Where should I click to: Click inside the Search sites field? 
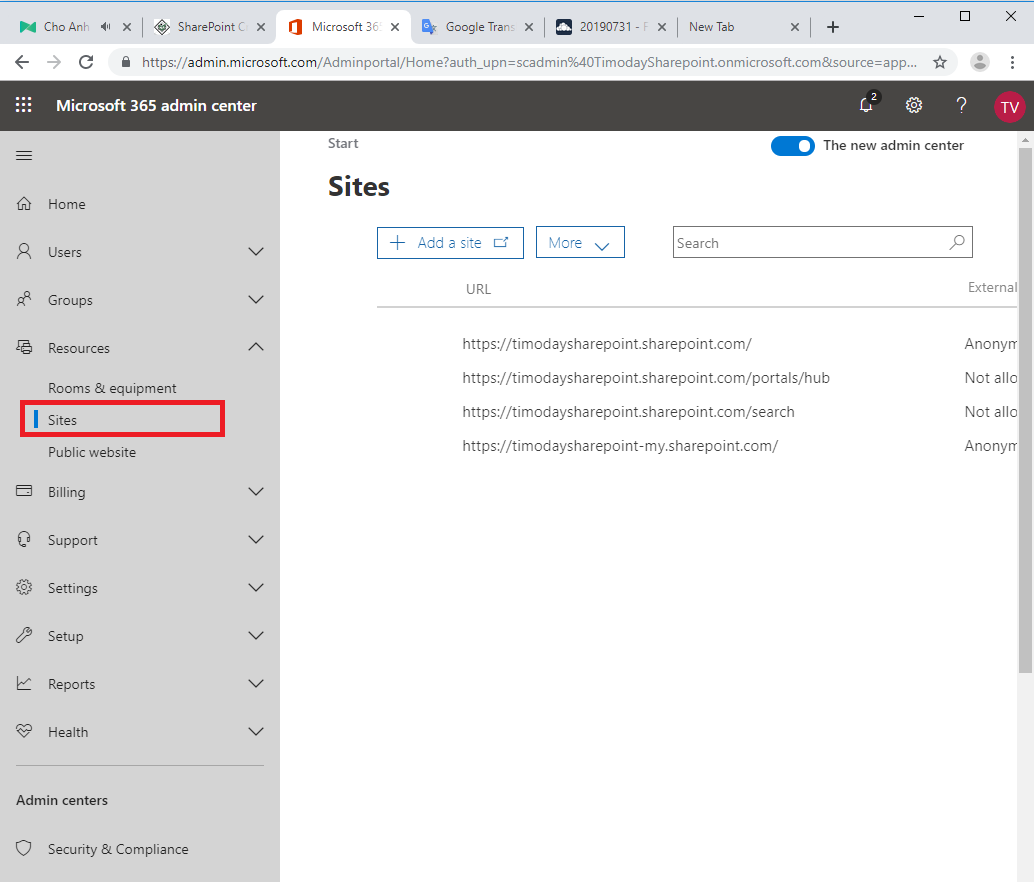pos(810,242)
